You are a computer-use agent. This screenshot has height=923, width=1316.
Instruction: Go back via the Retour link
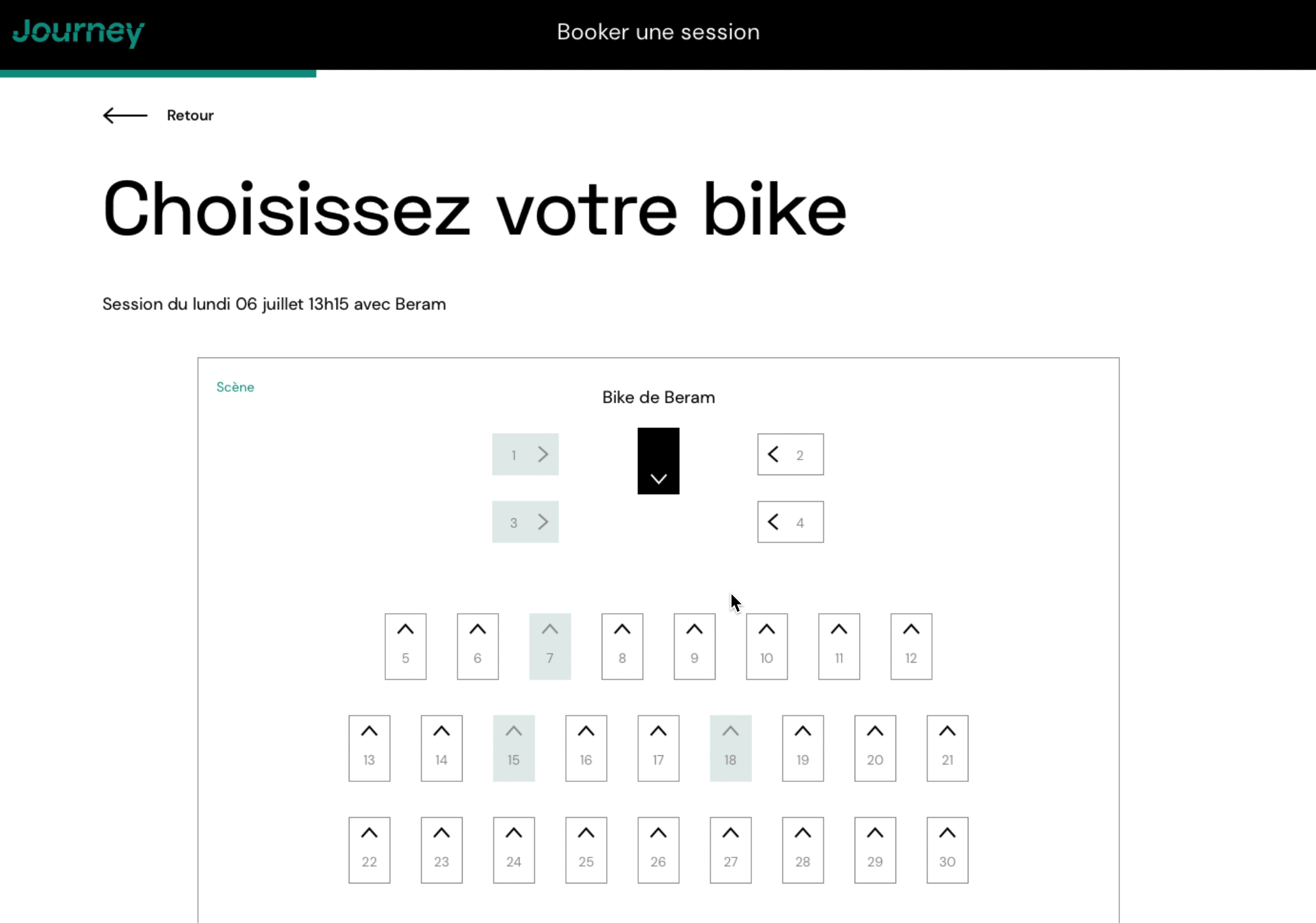click(x=190, y=116)
